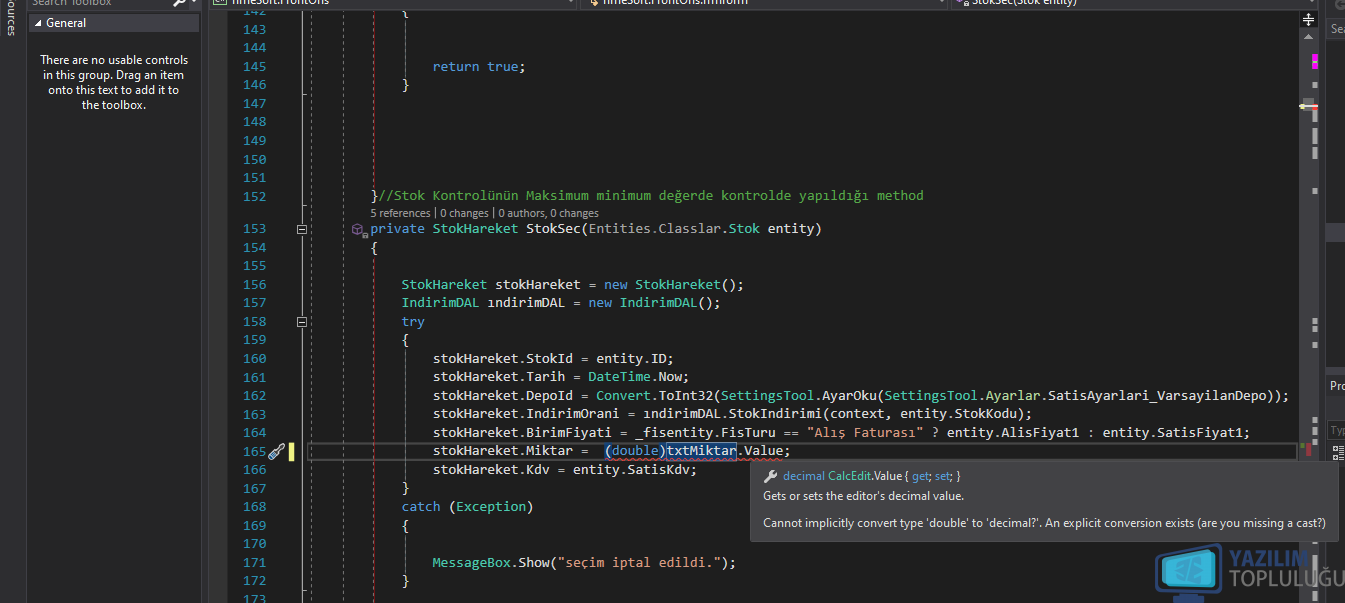Click the magenta marker in the scrollbar
This screenshot has width=1345, height=603.
click(1315, 63)
